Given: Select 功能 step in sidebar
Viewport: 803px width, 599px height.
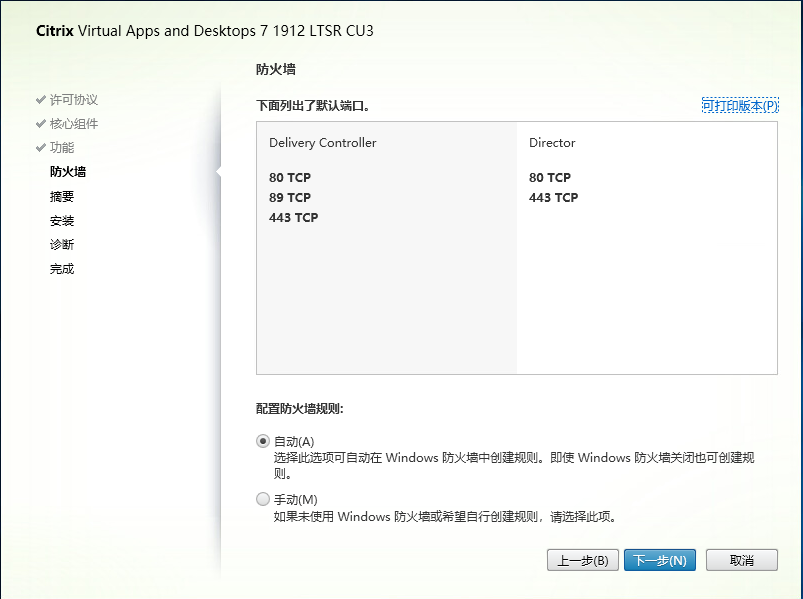Looking at the screenshot, I should (62, 148).
